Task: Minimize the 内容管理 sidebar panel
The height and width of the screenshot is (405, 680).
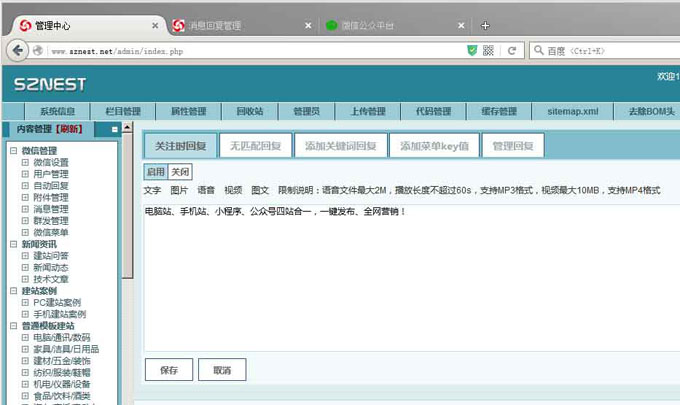Action: pos(115,129)
